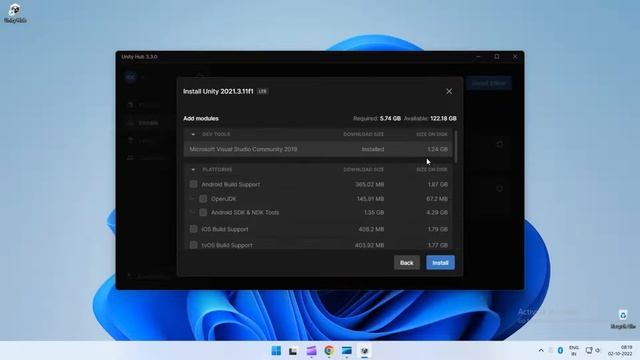Close the Install Unity dialog with X
Screen dimensions: 640x360
coord(449,91)
